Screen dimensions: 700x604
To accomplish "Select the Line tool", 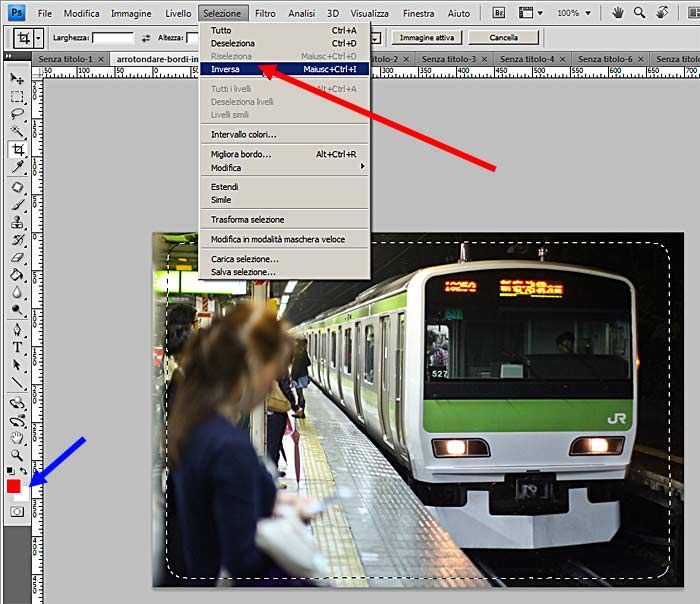I will [17, 383].
